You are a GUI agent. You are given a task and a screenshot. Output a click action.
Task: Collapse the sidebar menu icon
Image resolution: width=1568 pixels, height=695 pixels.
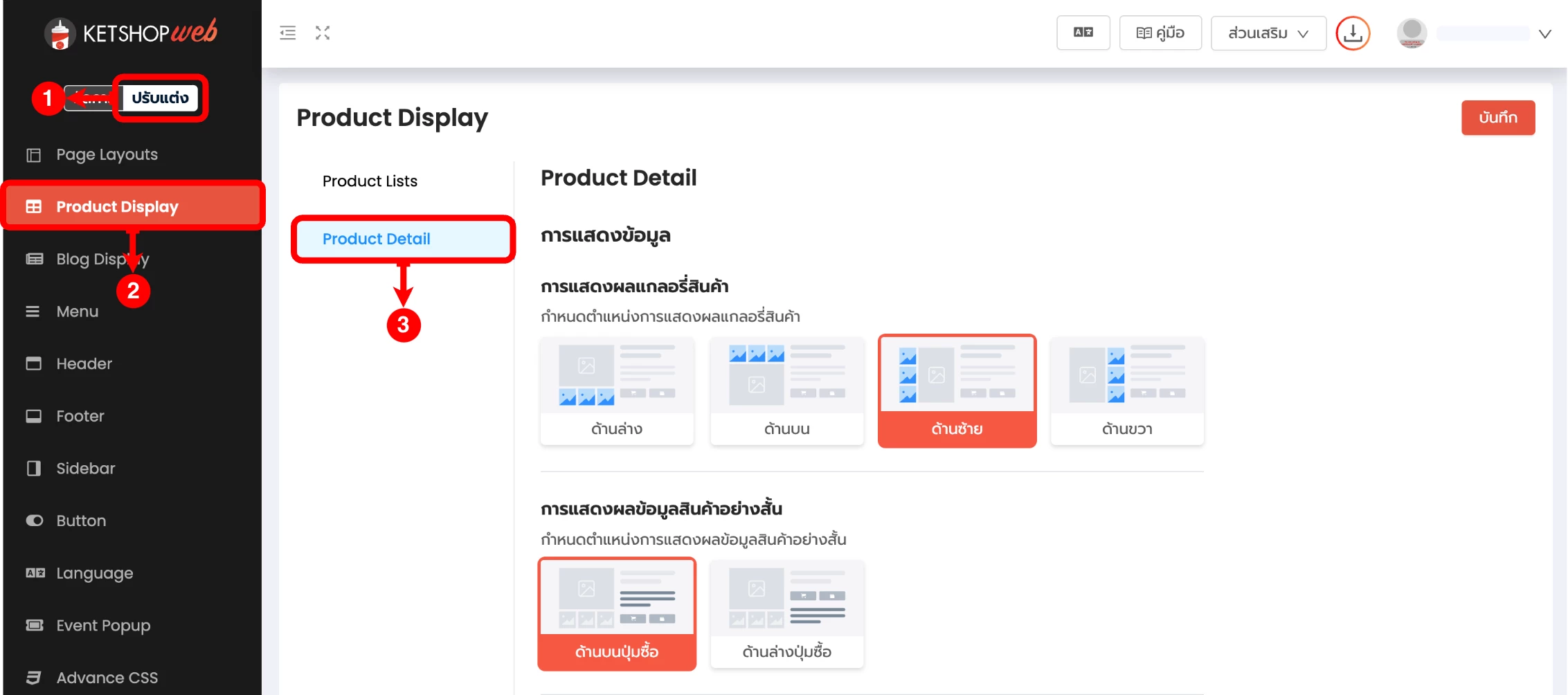pos(287,33)
